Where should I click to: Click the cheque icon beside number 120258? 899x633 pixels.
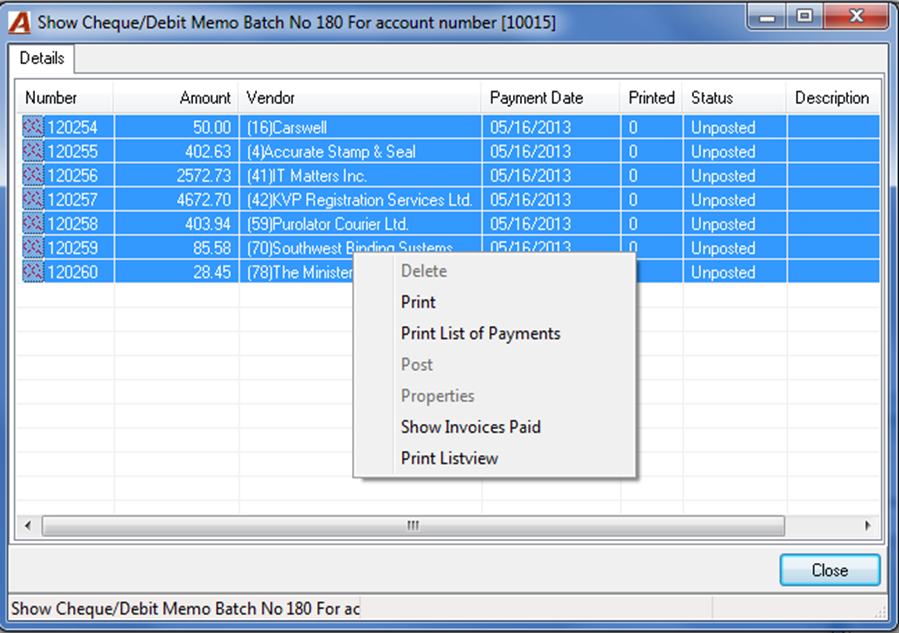click(x=33, y=223)
